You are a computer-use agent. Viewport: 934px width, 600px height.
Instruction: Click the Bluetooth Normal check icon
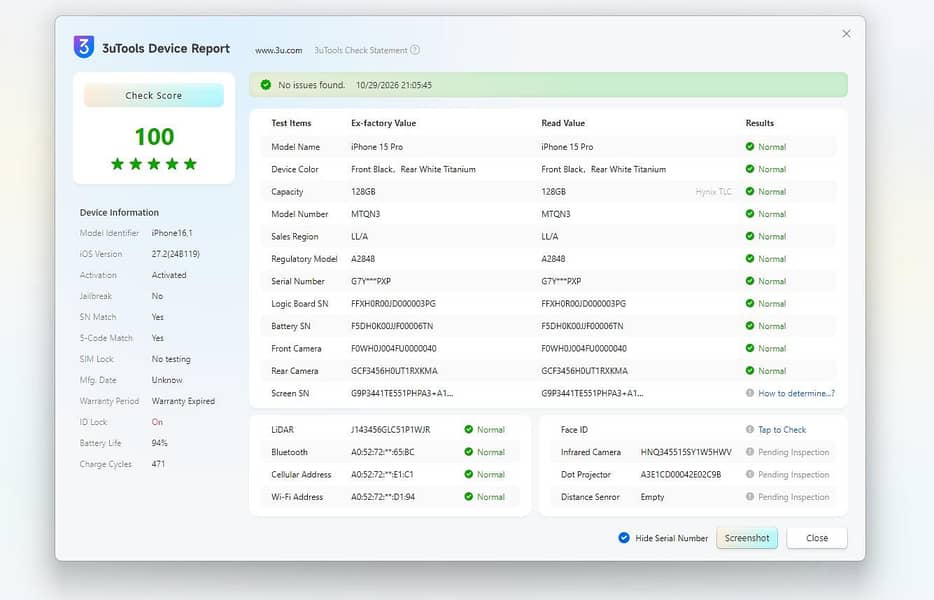(469, 452)
